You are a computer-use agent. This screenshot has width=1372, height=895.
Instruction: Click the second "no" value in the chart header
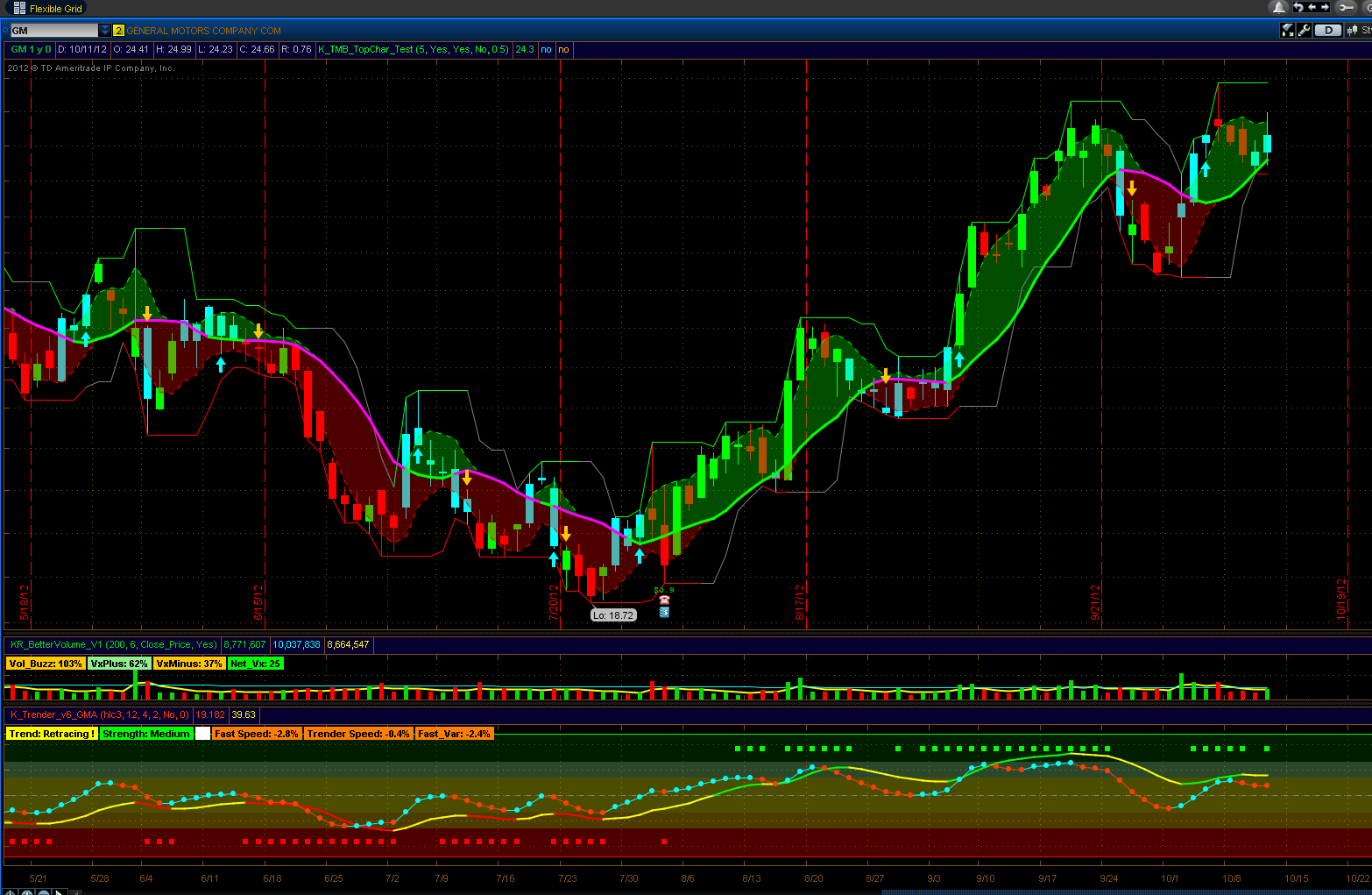(x=563, y=50)
